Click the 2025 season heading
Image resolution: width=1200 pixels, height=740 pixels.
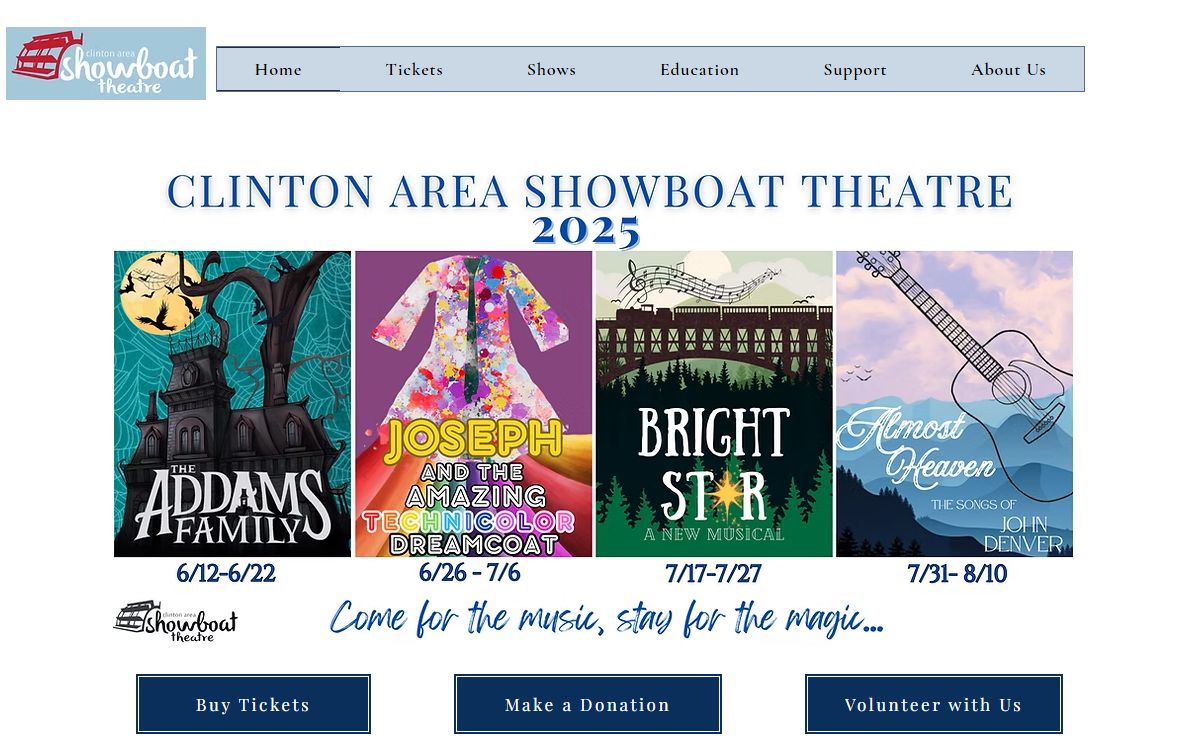[586, 231]
